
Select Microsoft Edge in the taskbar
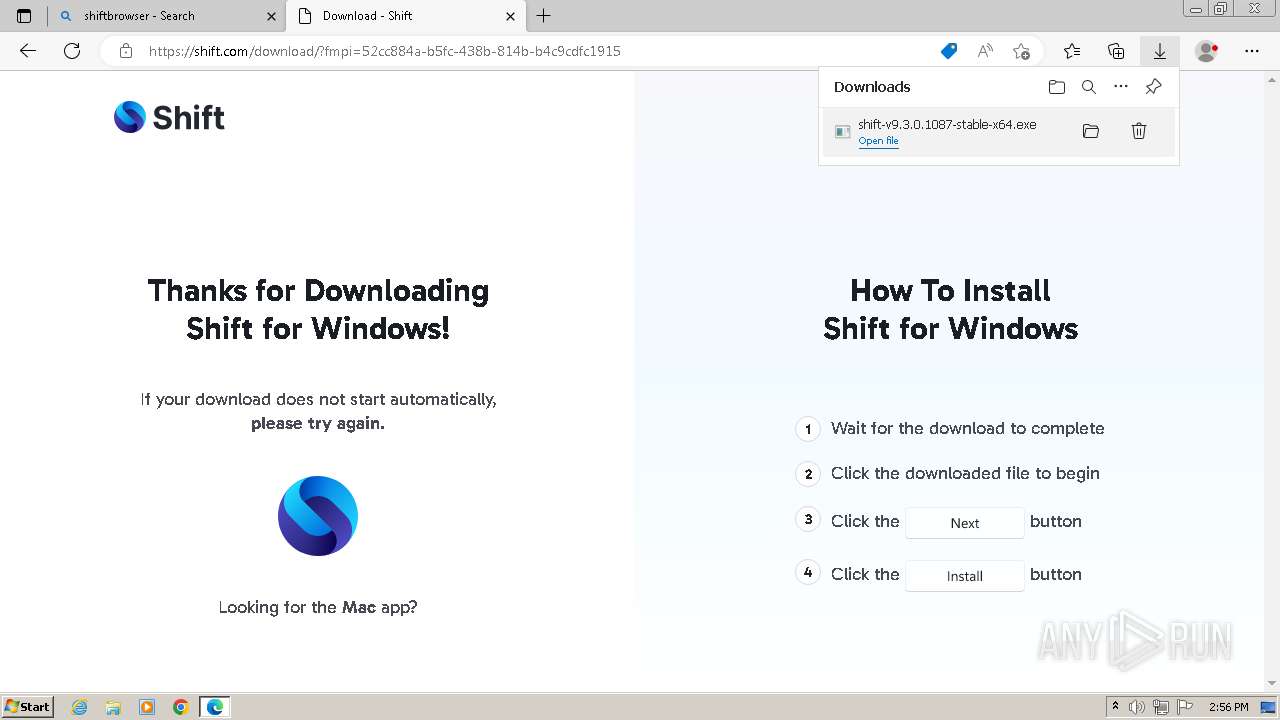click(x=215, y=707)
